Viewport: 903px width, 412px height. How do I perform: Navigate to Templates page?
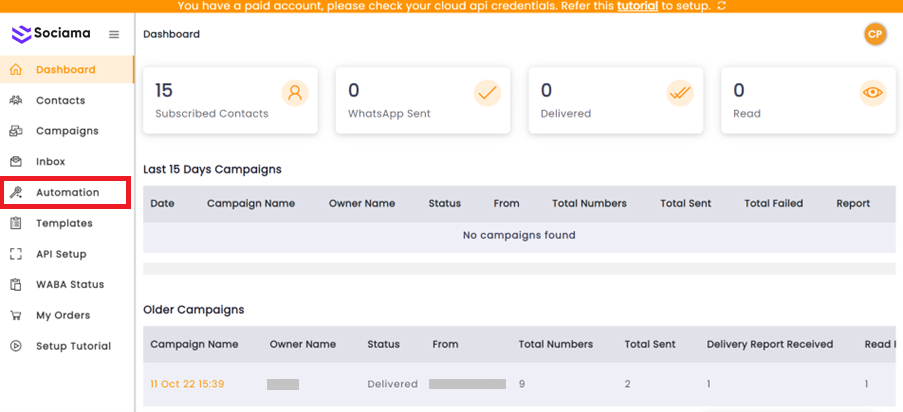click(64, 223)
